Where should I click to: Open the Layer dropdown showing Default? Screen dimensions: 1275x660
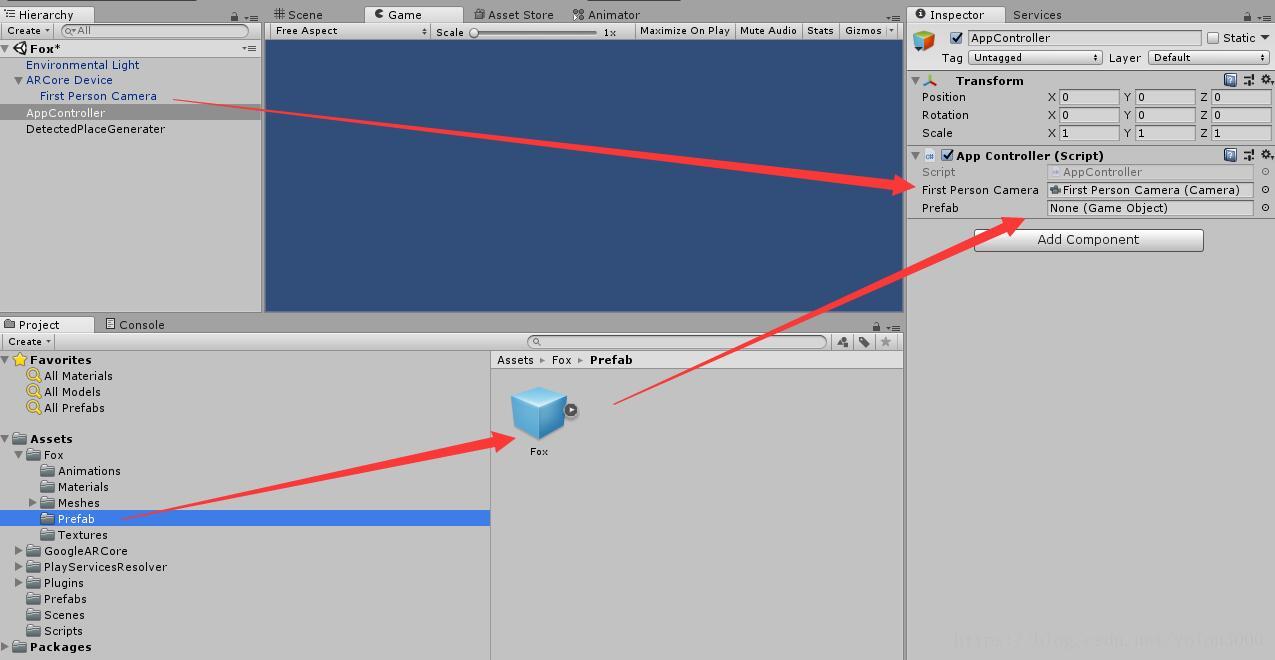pyautogui.click(x=1208, y=58)
